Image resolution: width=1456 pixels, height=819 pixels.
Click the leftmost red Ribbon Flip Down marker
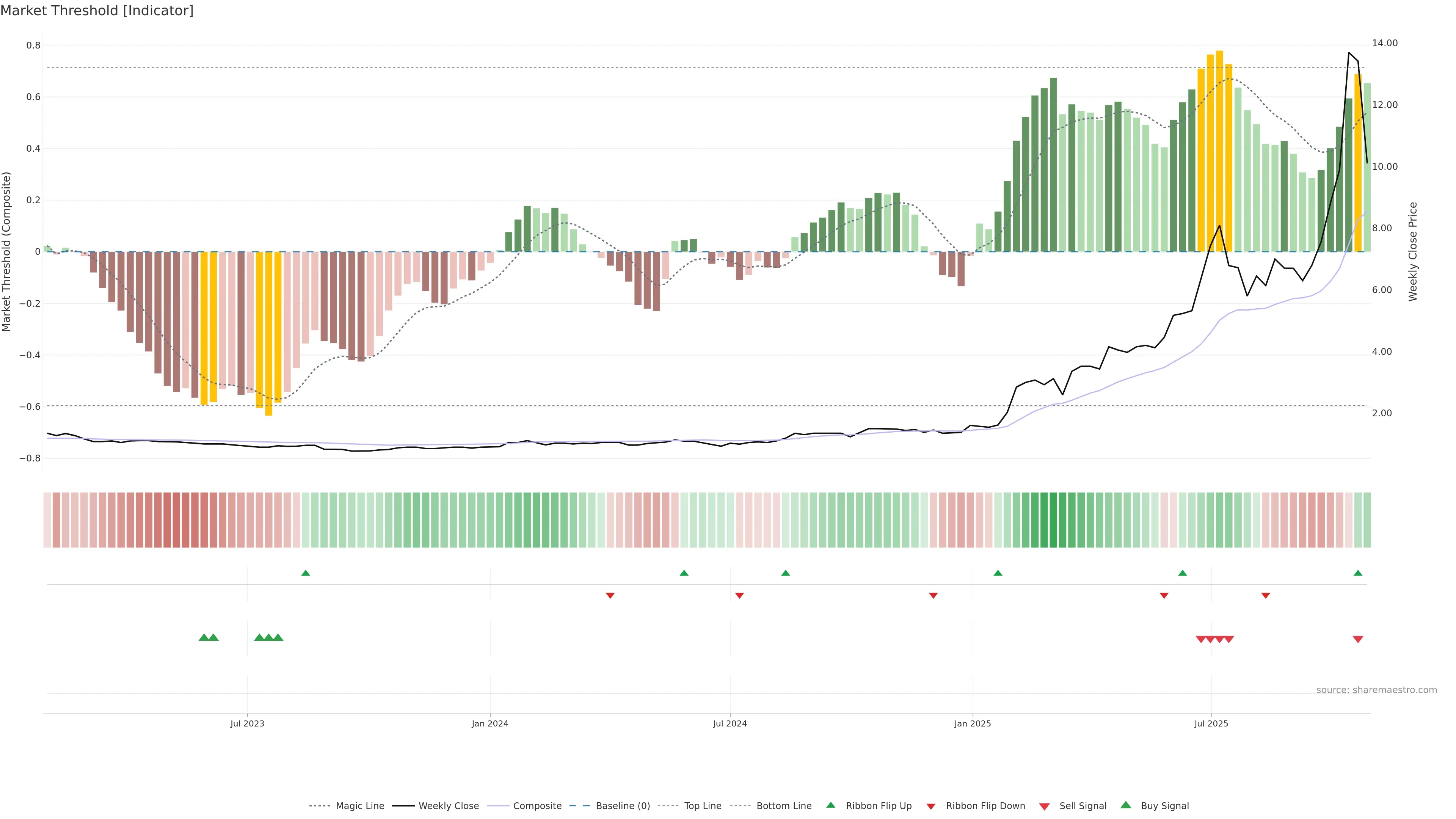610,596
